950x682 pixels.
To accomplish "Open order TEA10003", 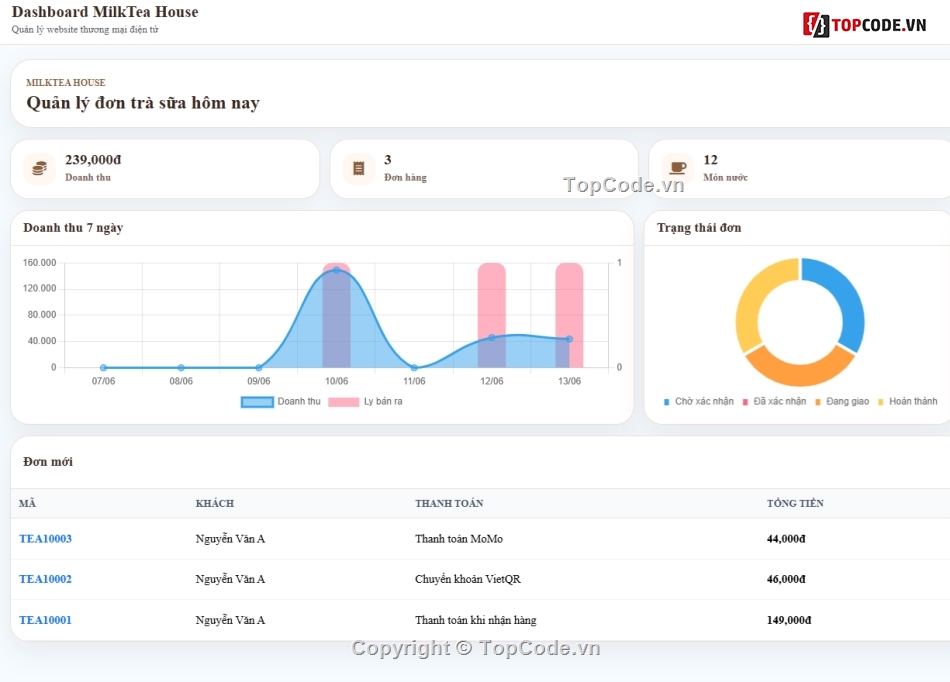I will pyautogui.click(x=45, y=538).
